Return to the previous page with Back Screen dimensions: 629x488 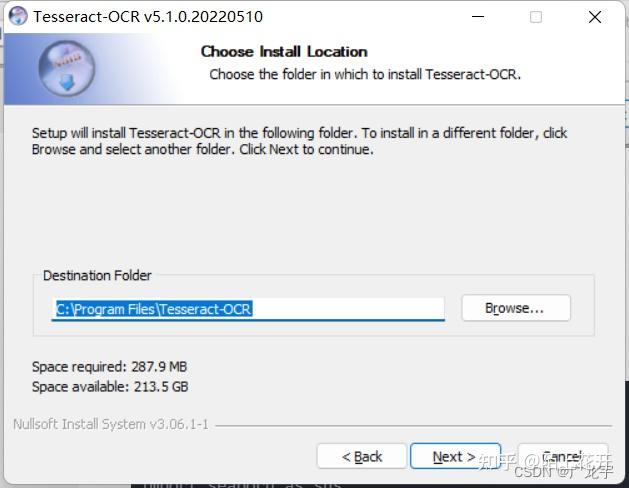tap(362, 456)
